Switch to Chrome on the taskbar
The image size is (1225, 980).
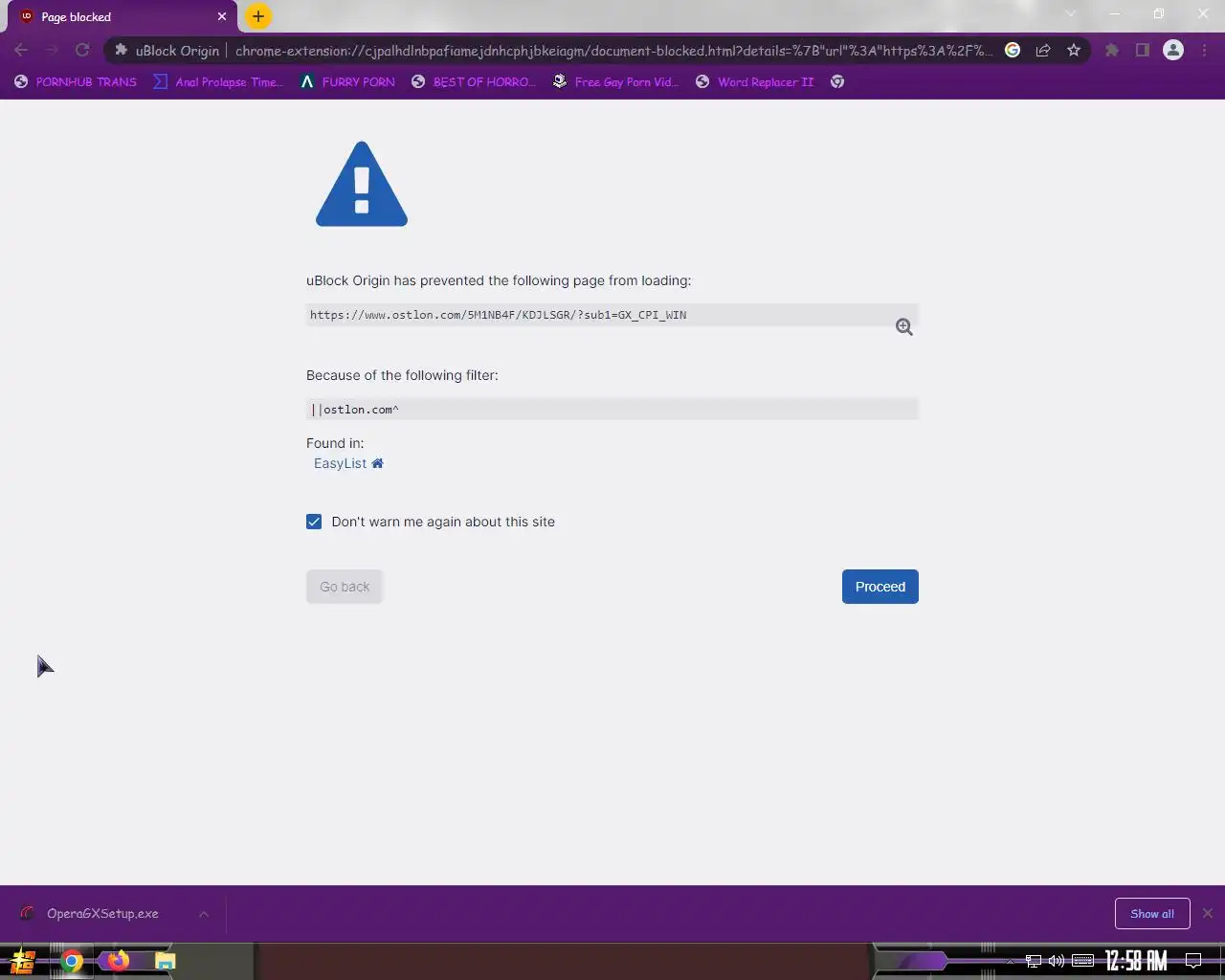(72, 961)
